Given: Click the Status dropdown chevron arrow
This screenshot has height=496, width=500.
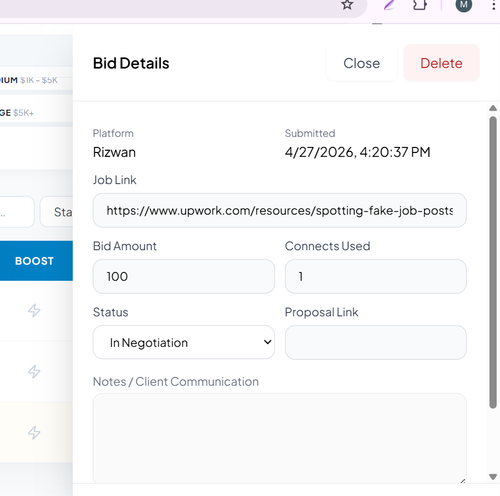Looking at the screenshot, I should tap(267, 342).
